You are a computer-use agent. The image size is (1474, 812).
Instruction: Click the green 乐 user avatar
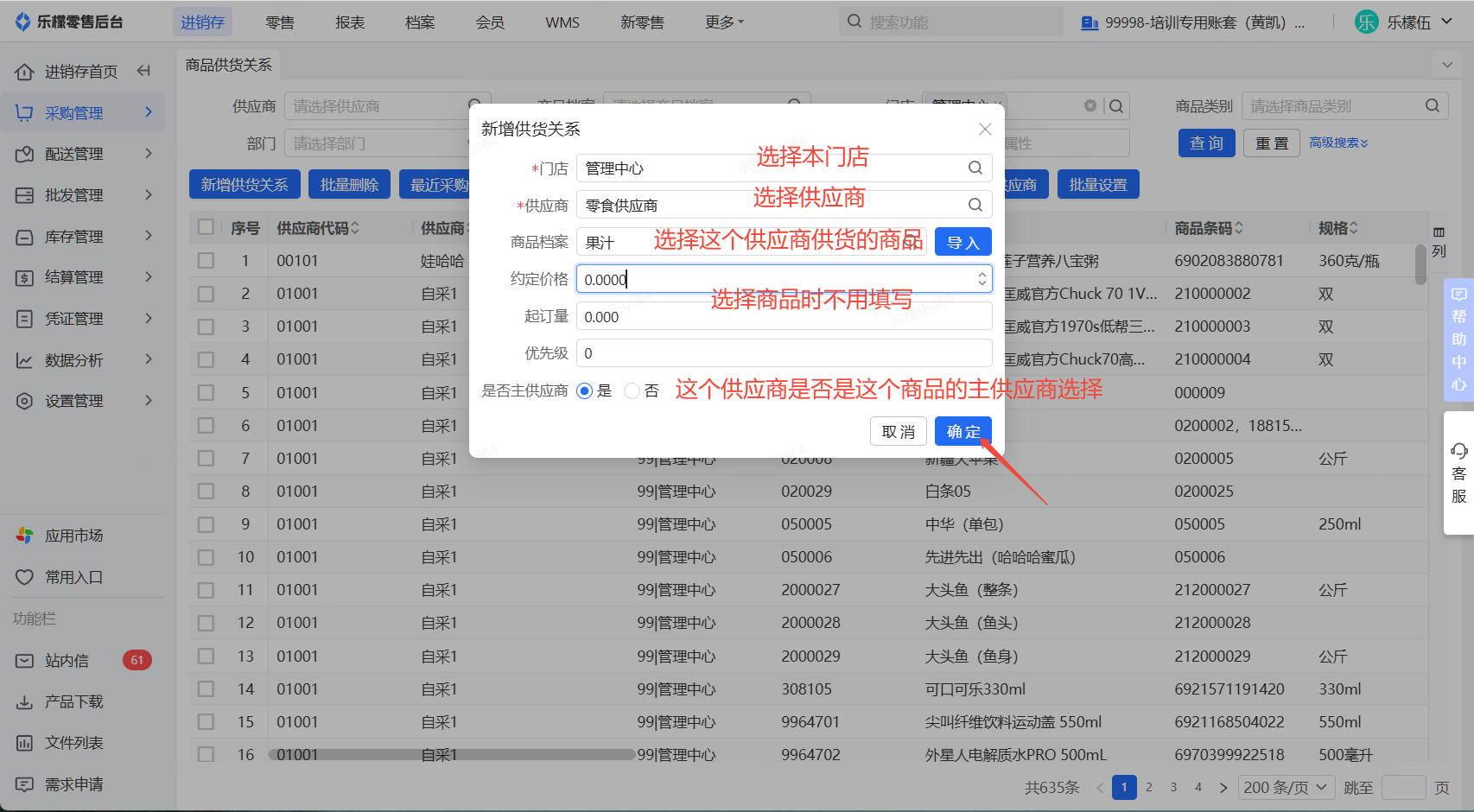click(1367, 22)
